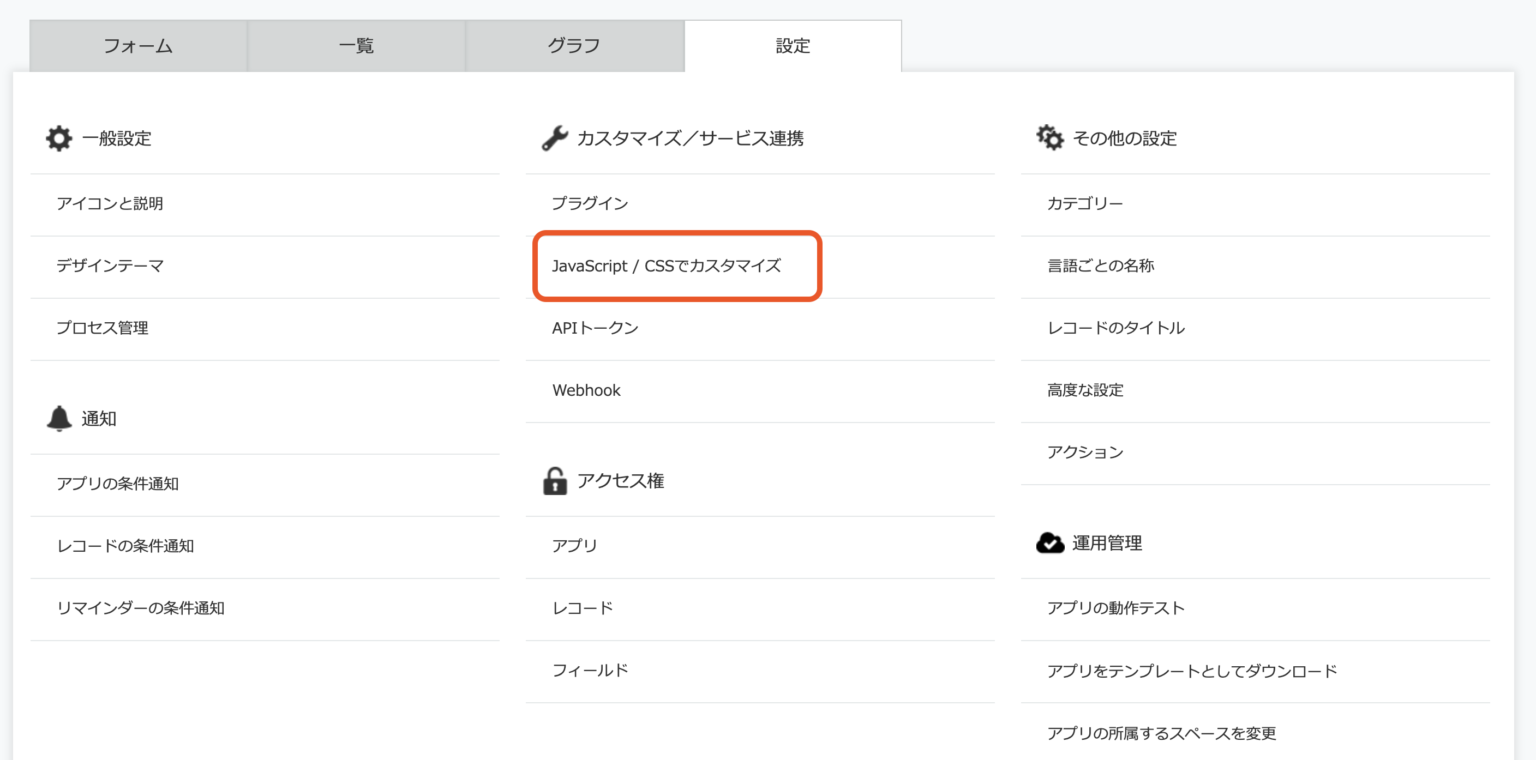Viewport: 1536px width, 760px height.
Task: Open 高度な設定 under other settings
Action: click(x=1085, y=390)
